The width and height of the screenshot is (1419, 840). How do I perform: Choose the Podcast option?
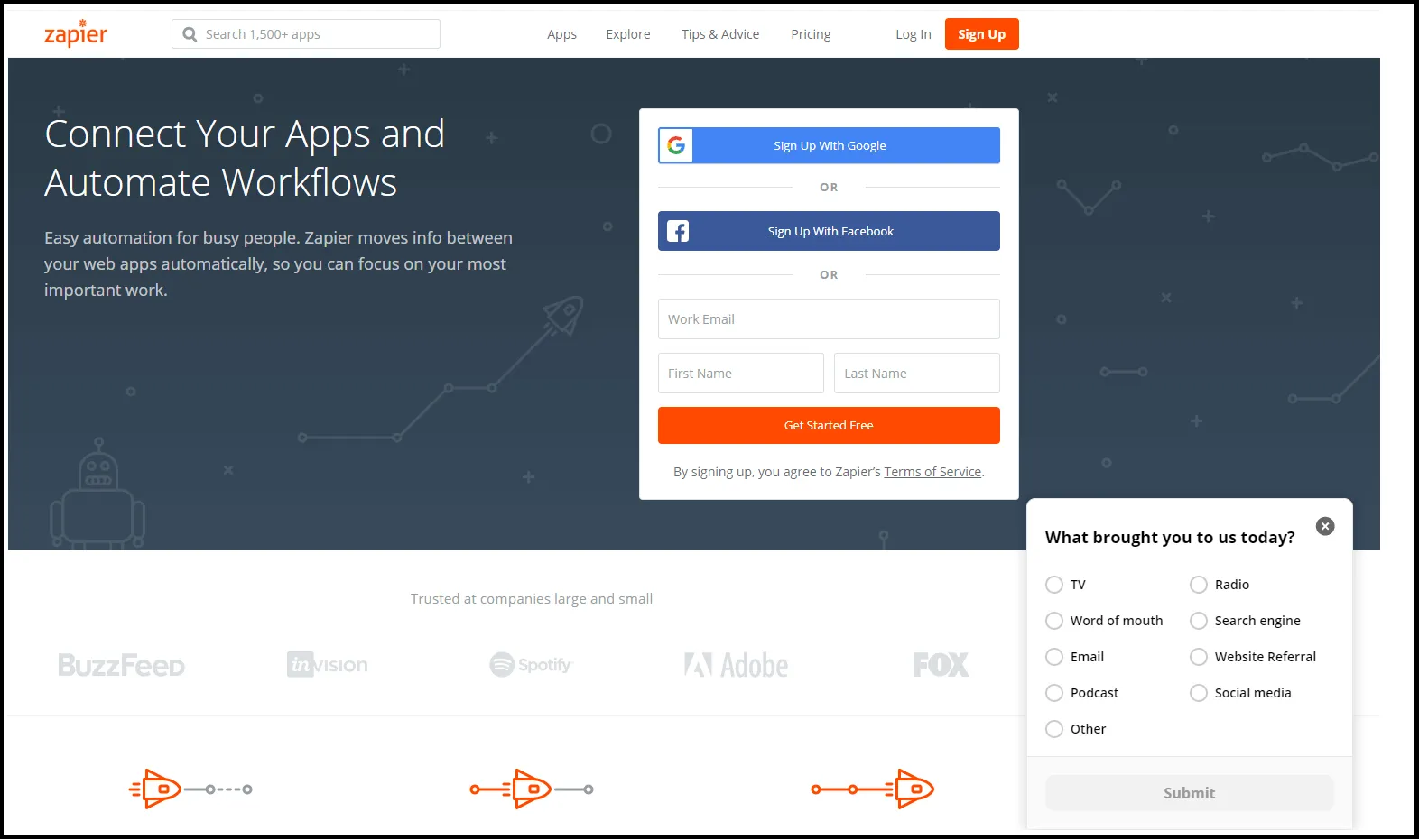[1054, 693]
